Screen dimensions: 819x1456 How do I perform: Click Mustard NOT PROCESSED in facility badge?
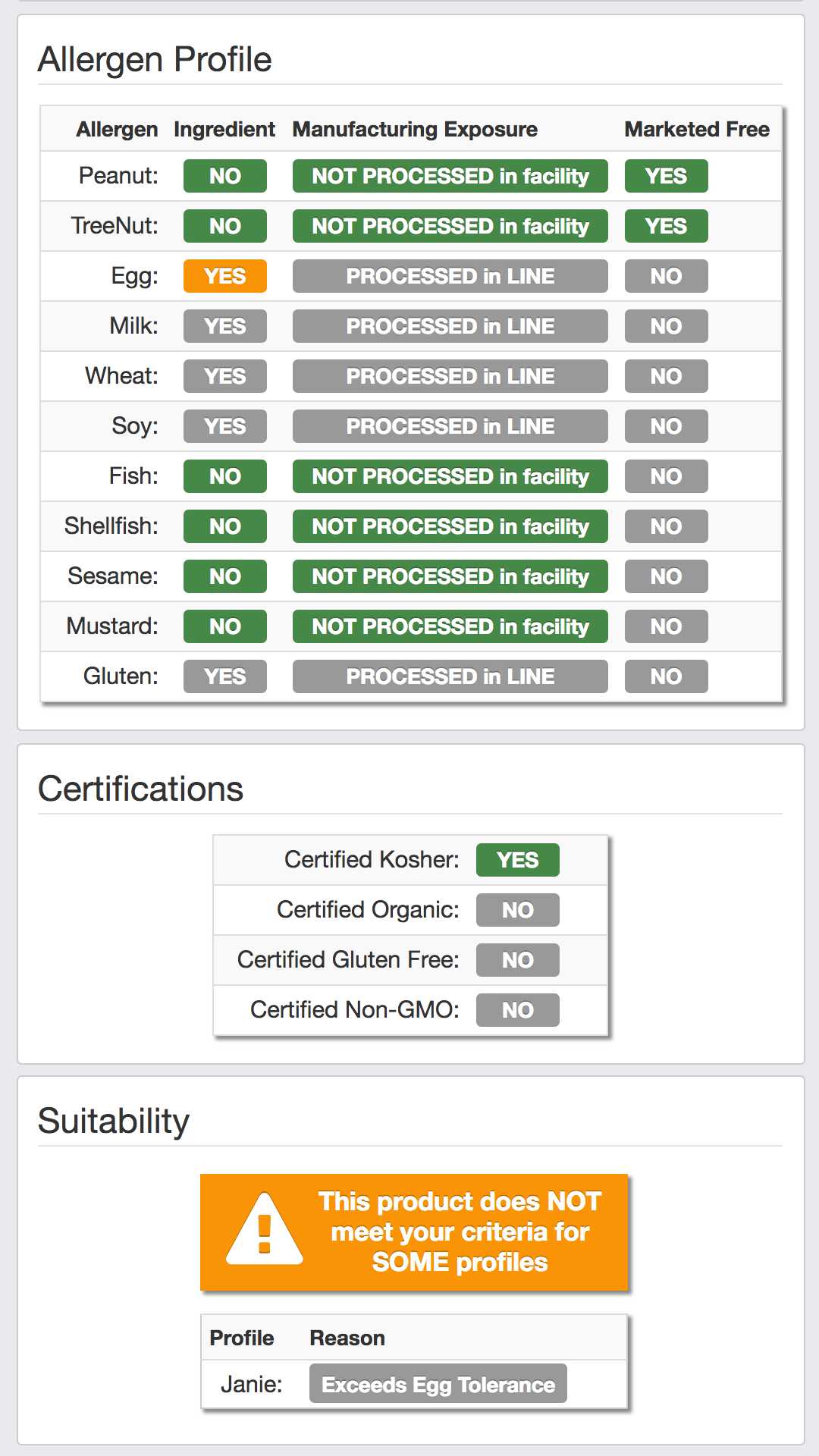[x=450, y=626]
